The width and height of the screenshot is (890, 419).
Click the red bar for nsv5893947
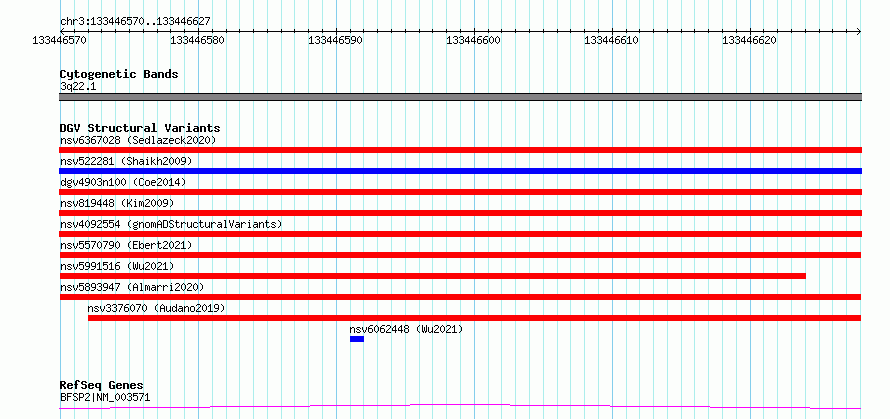(x=460, y=297)
